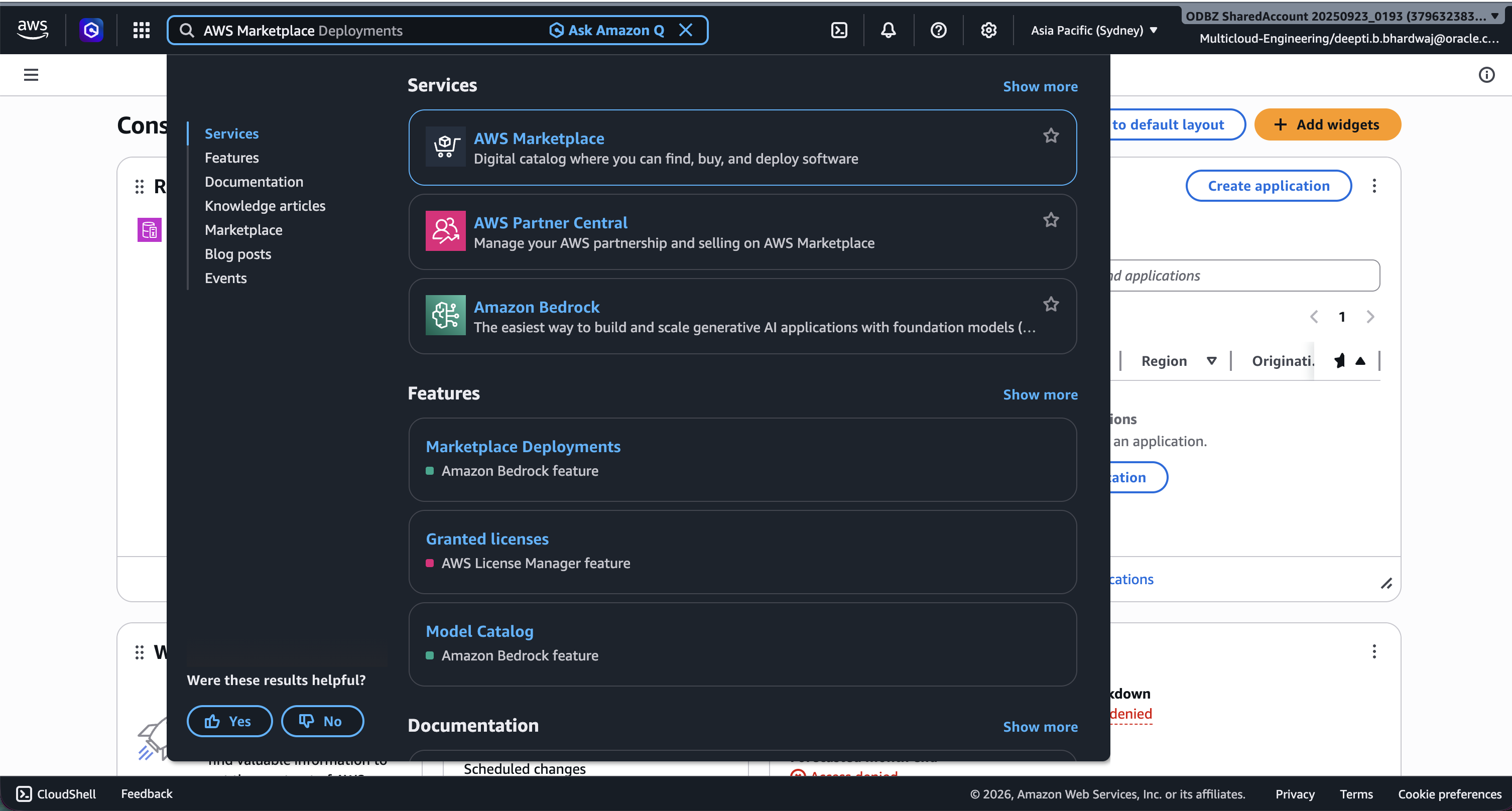Show more Services results
This screenshot has width=1512, height=811.
tap(1040, 86)
